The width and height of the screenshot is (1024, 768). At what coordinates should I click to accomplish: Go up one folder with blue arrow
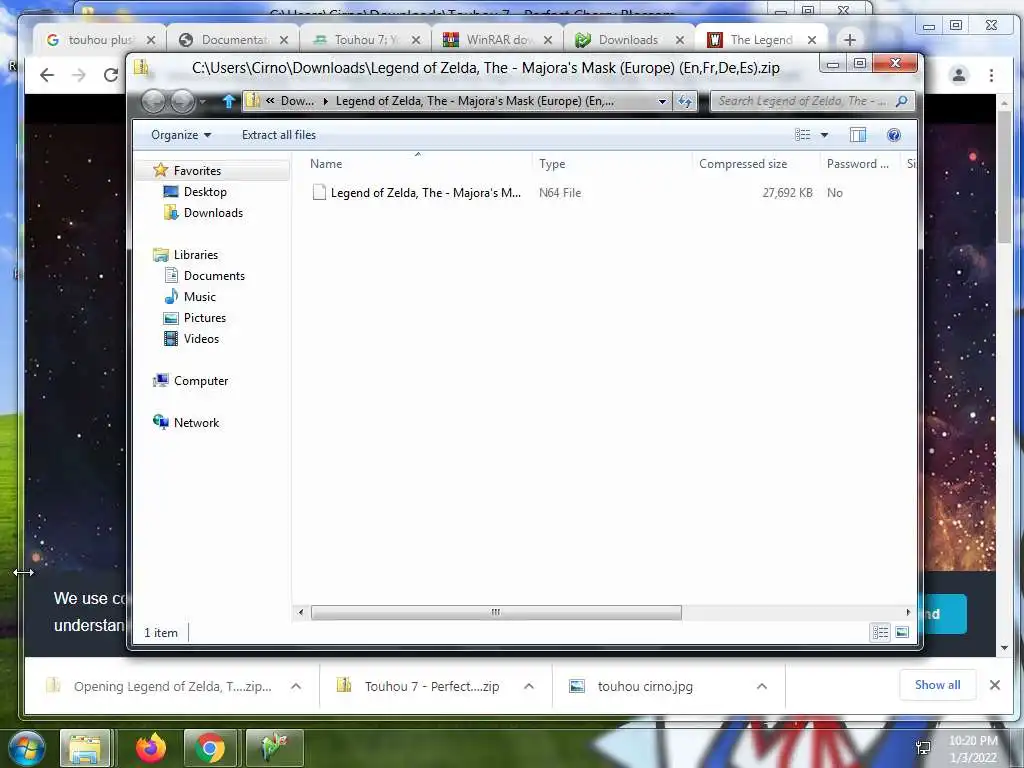pos(229,101)
